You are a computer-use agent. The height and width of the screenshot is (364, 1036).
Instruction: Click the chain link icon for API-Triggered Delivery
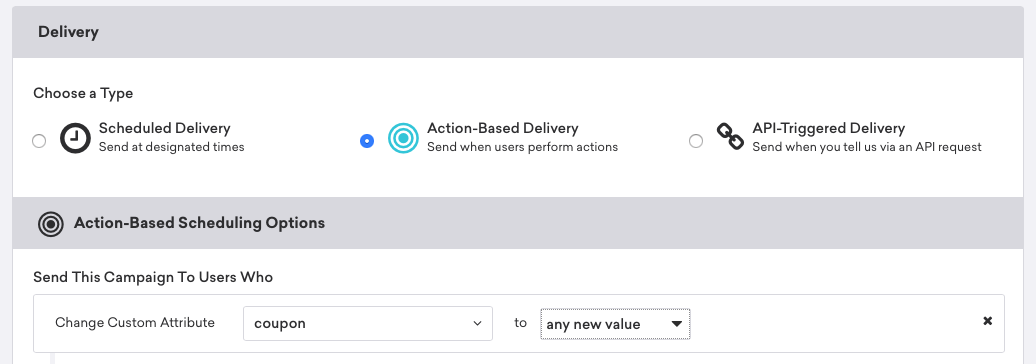coord(730,137)
